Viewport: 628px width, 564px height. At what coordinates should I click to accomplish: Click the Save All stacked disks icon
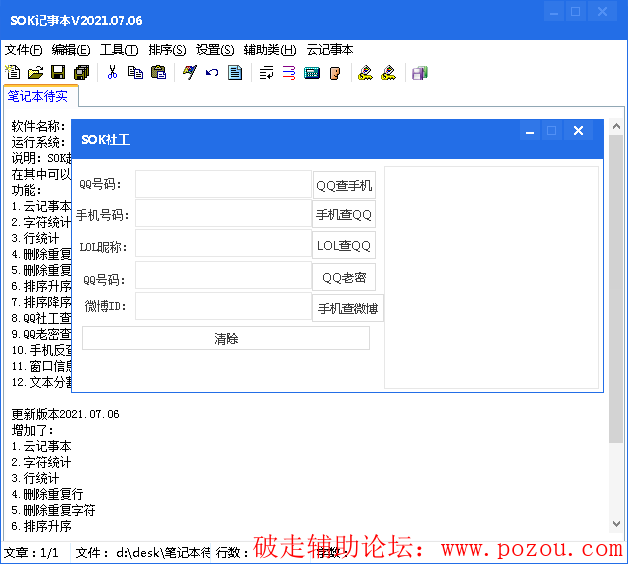(x=81, y=73)
